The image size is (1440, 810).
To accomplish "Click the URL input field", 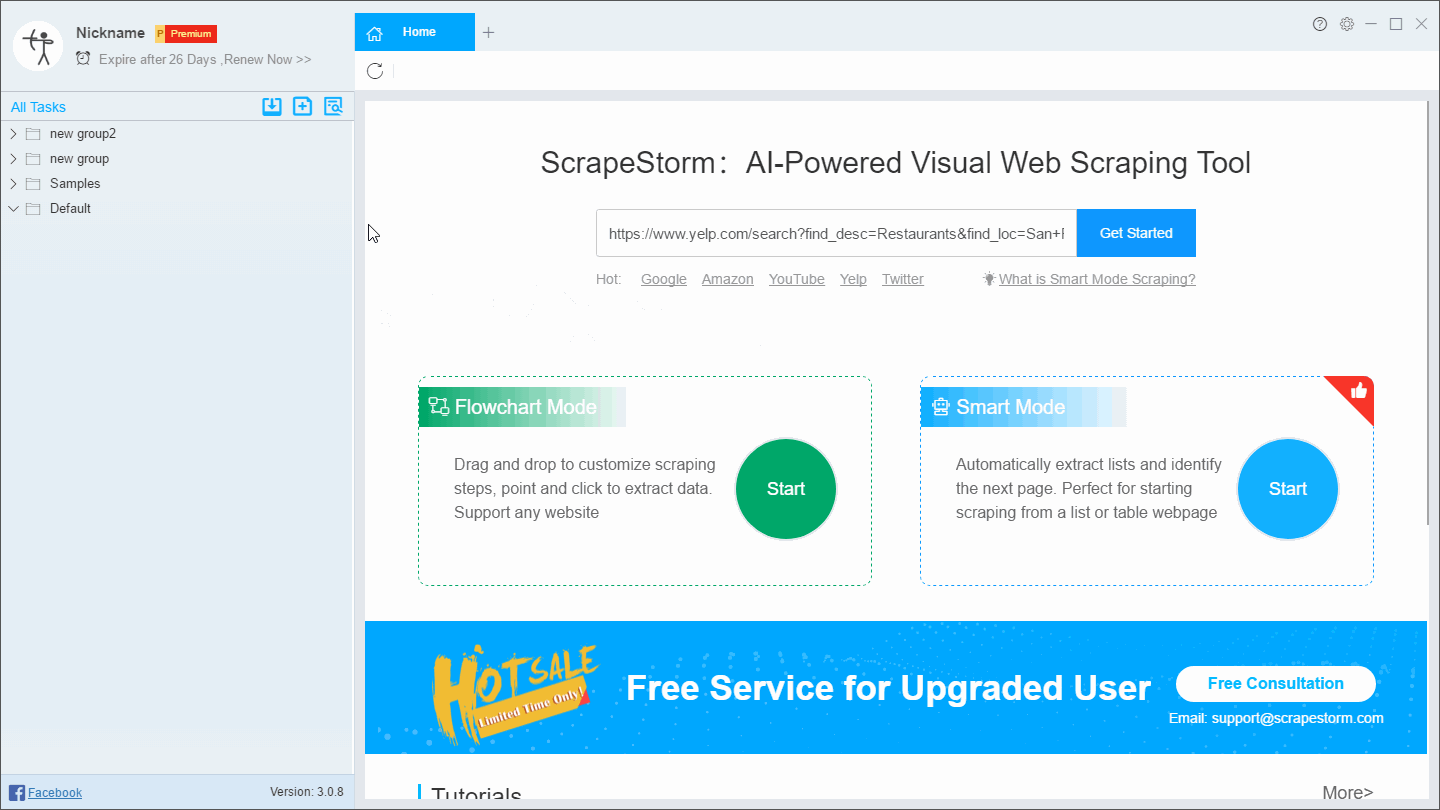I will coord(836,233).
